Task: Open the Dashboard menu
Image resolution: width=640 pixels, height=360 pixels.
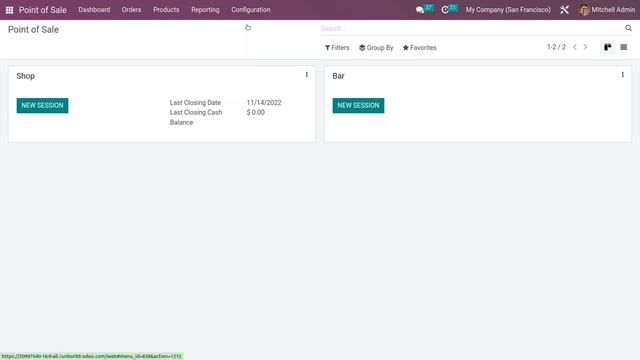Action: (94, 10)
